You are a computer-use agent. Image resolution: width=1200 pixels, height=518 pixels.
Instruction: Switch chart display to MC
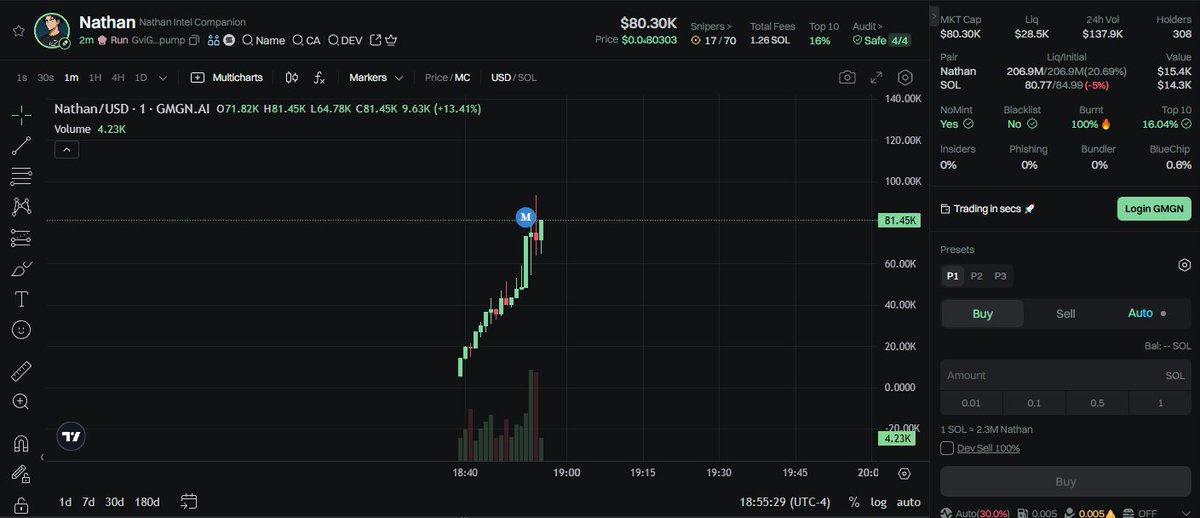click(x=463, y=77)
